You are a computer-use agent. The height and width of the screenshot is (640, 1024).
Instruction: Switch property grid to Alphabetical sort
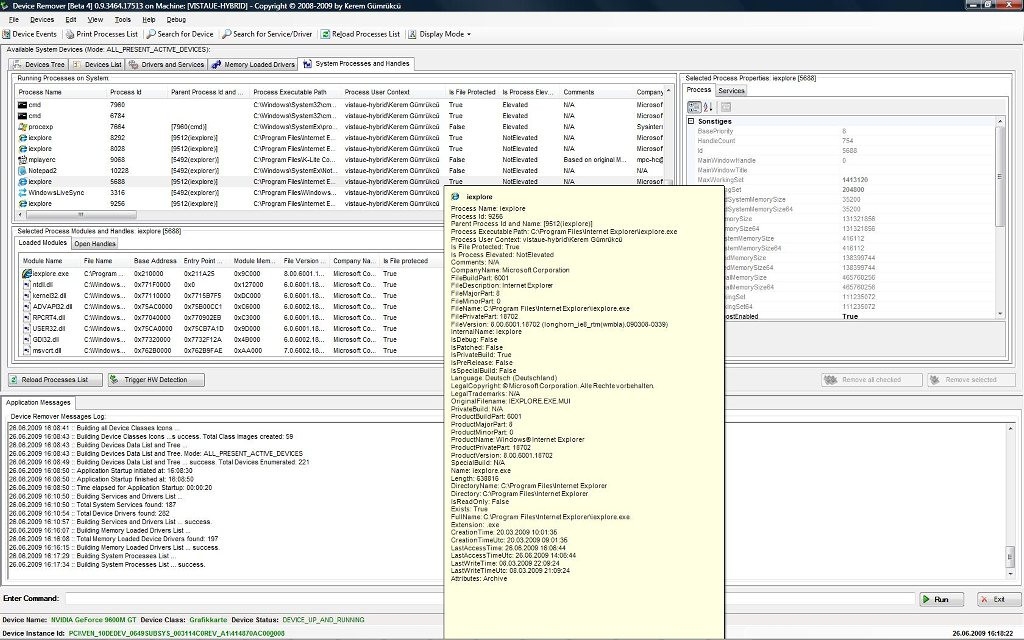[x=708, y=107]
